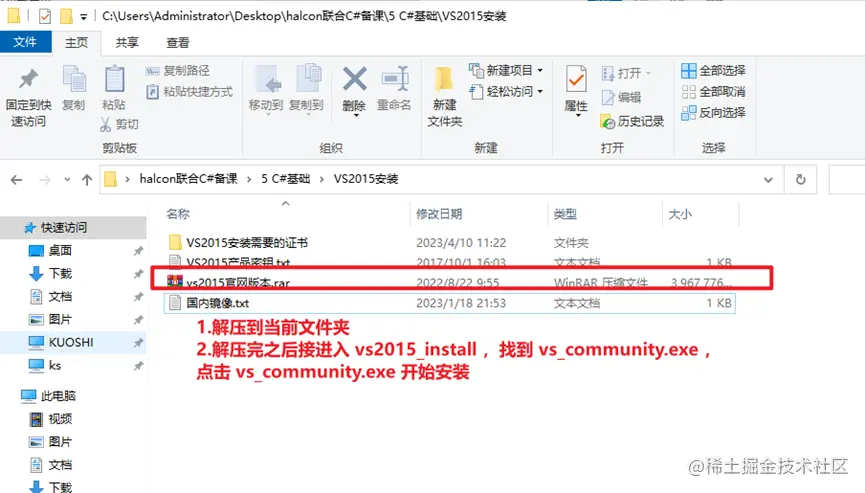Select KUOSHI in navigation pane
Screen dimensions: 865x493
tap(71, 342)
